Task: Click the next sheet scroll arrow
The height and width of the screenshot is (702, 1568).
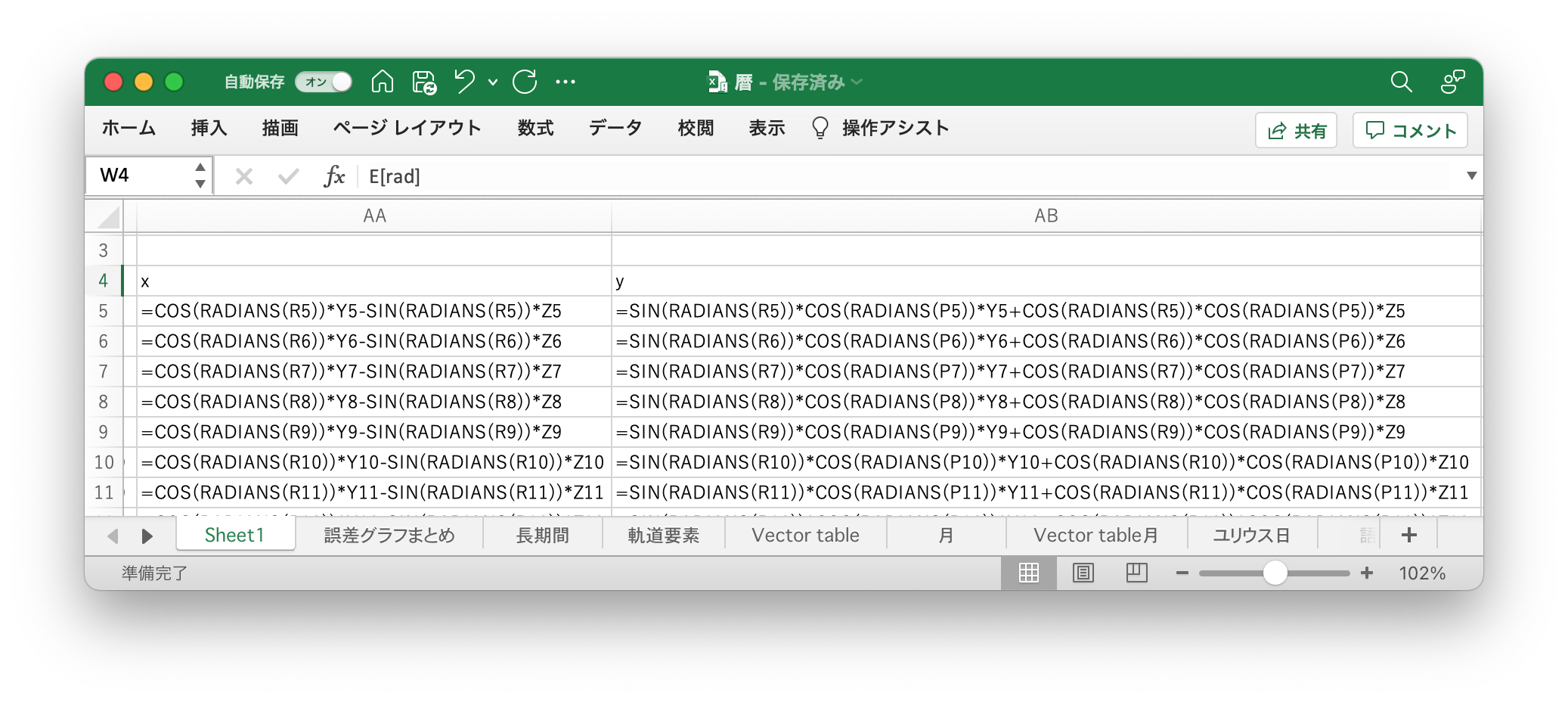Action: pos(147,536)
